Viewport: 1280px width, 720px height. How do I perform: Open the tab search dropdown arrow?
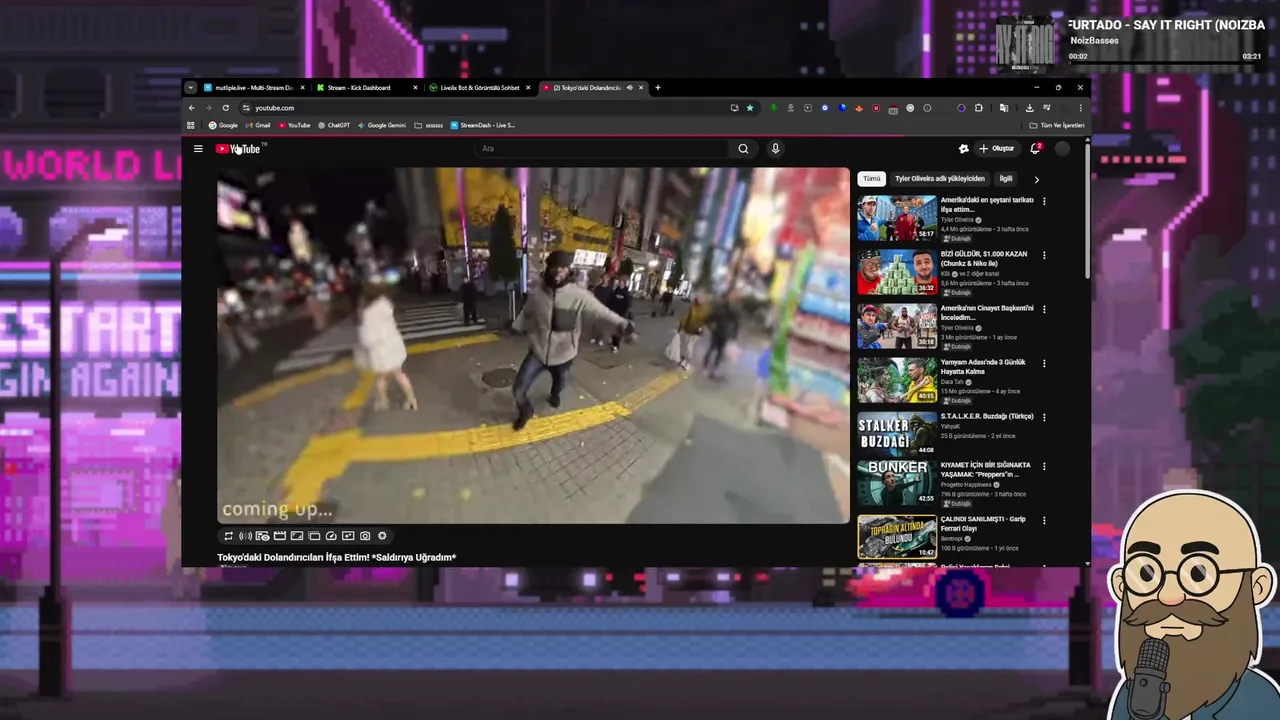click(x=191, y=88)
